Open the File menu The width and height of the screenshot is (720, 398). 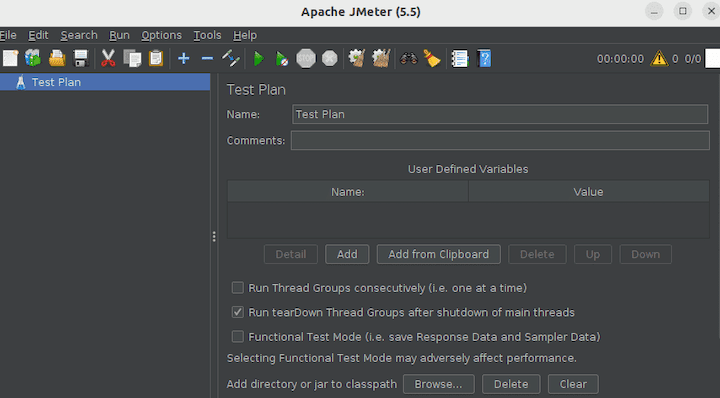coord(8,35)
